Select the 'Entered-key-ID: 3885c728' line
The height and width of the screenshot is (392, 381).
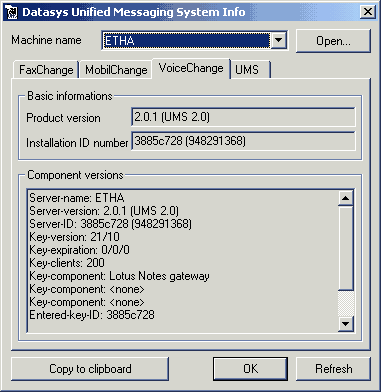click(x=92, y=315)
